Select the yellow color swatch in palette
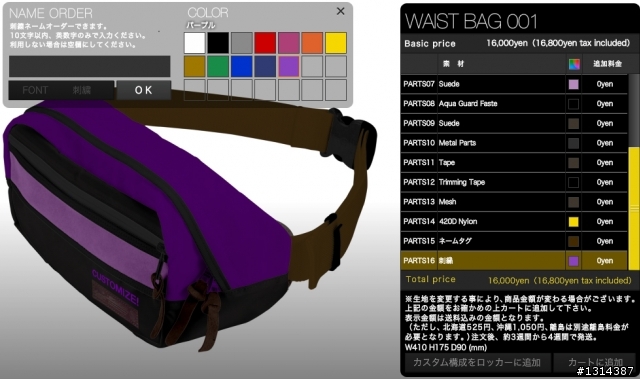 [336, 43]
